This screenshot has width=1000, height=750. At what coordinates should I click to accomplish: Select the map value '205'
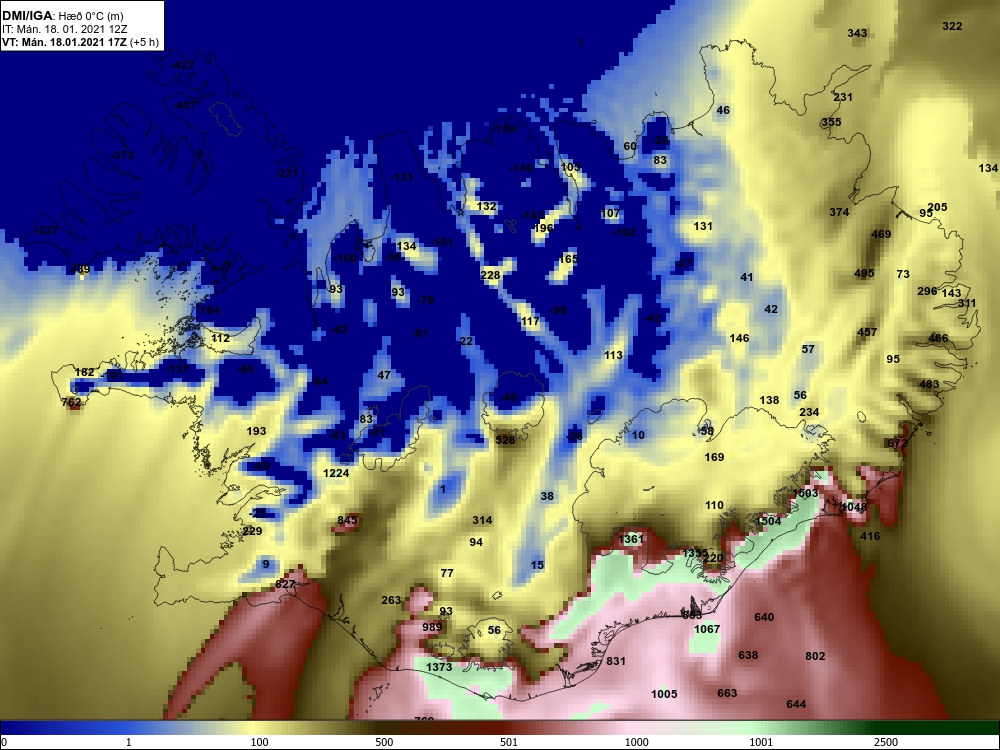(938, 207)
